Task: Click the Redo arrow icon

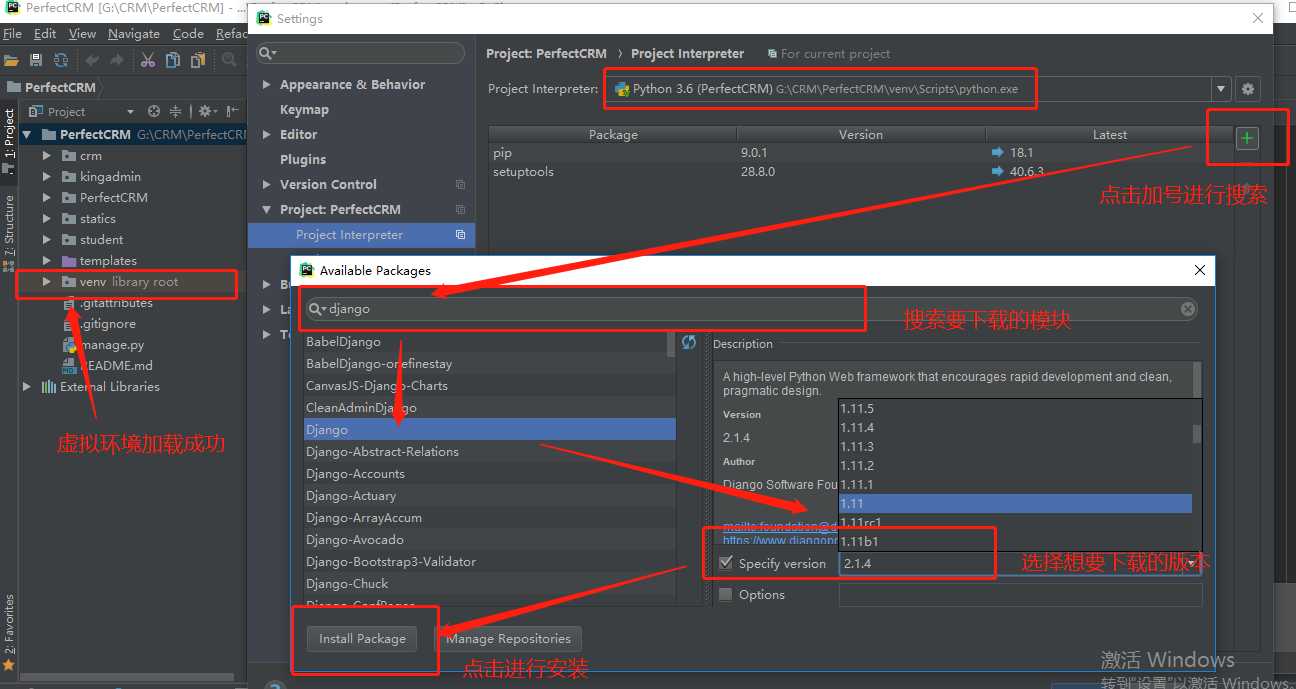Action: [116, 60]
